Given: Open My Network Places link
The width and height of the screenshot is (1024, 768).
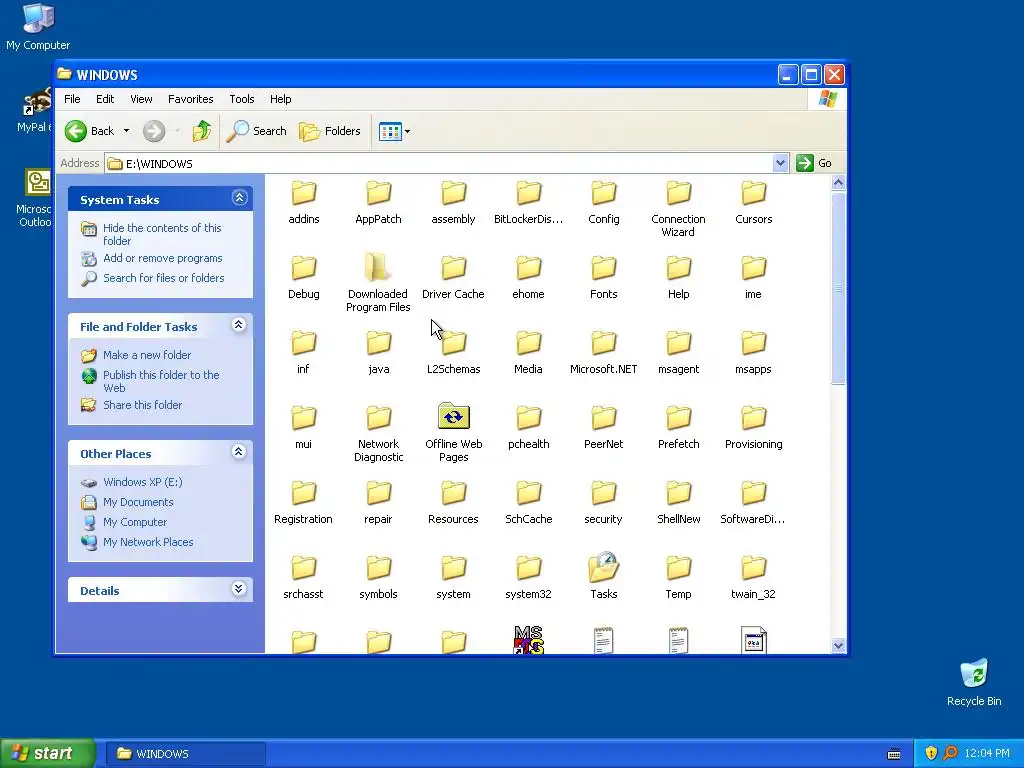Looking at the screenshot, I should pyautogui.click(x=148, y=542).
